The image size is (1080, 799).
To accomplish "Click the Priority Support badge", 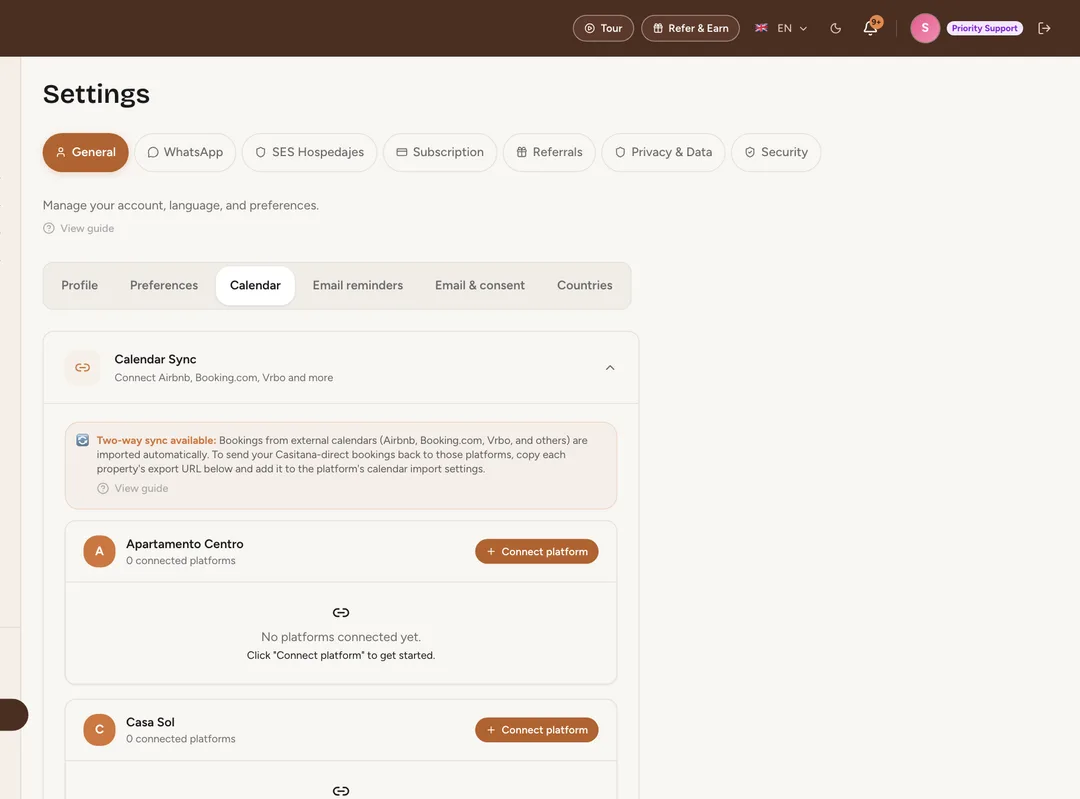I will click(985, 28).
